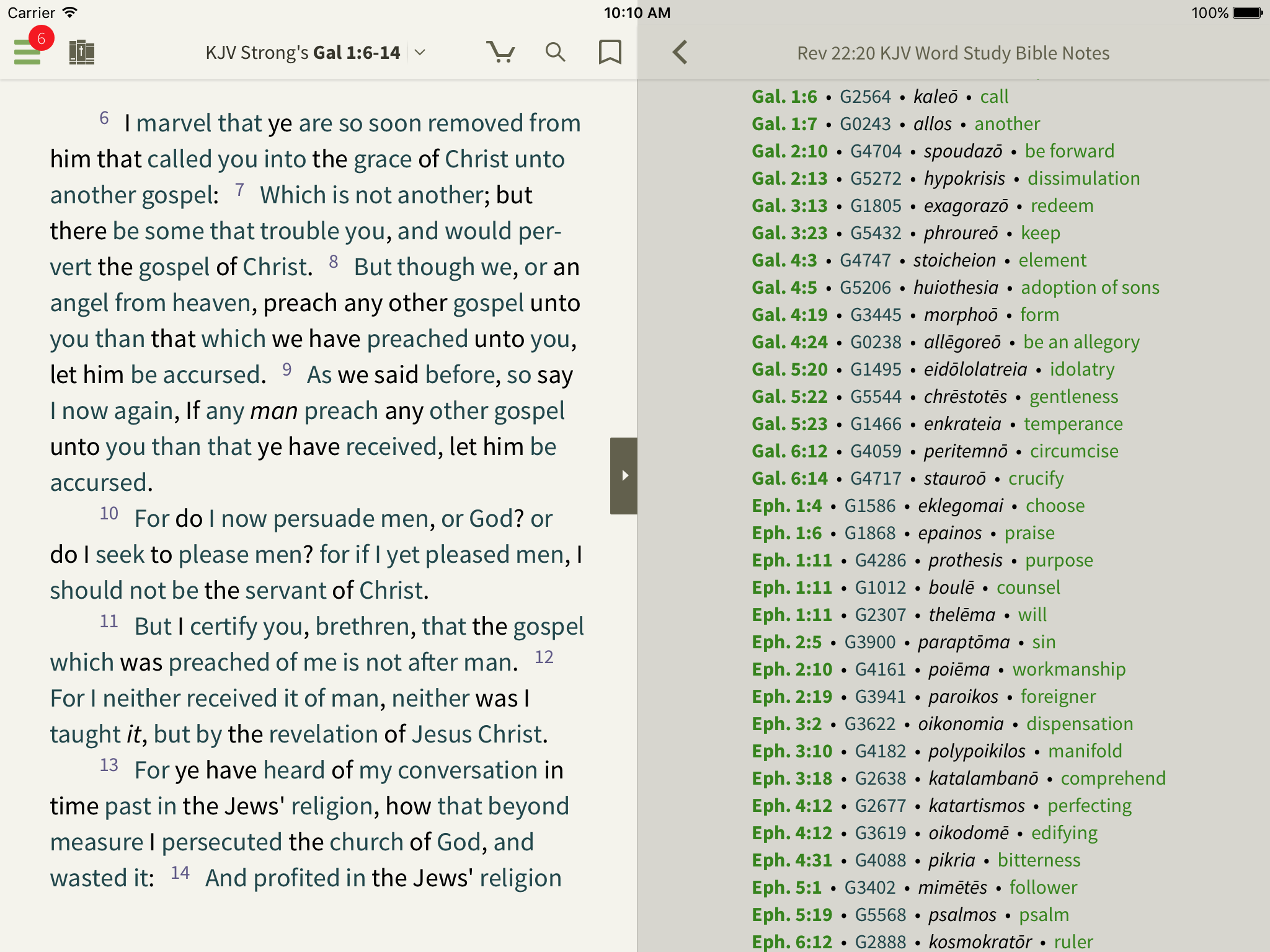The width and height of the screenshot is (1270, 952).
Task: Open the KJV Strong's Gal 1:6-14 title
Action: coord(303,53)
